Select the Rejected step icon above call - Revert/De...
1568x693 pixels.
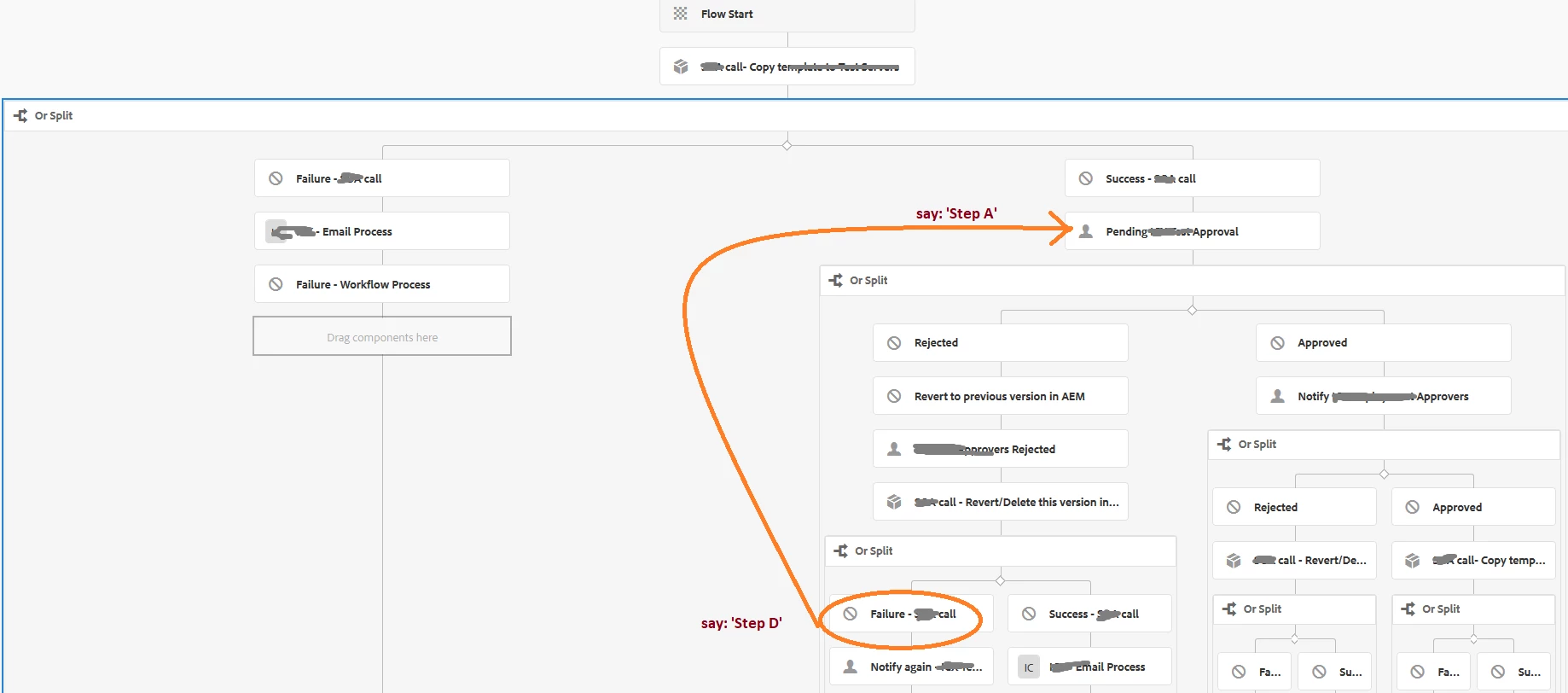tap(1234, 507)
